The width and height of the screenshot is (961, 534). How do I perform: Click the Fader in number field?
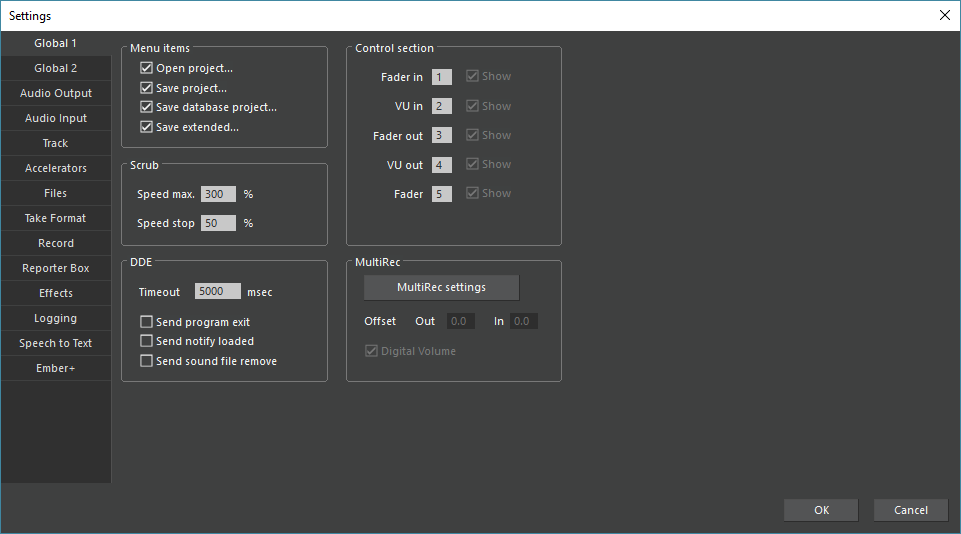(442, 77)
